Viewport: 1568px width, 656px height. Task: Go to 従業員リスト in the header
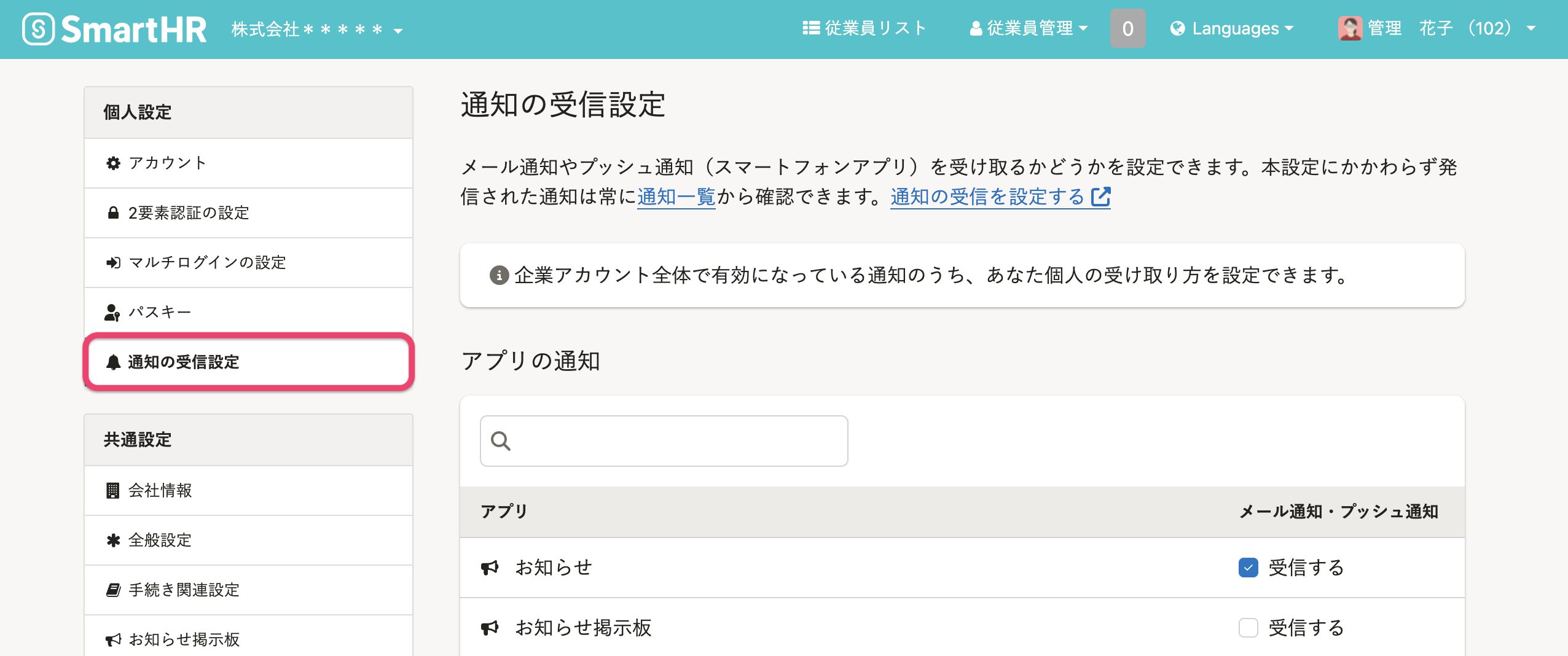click(864, 28)
